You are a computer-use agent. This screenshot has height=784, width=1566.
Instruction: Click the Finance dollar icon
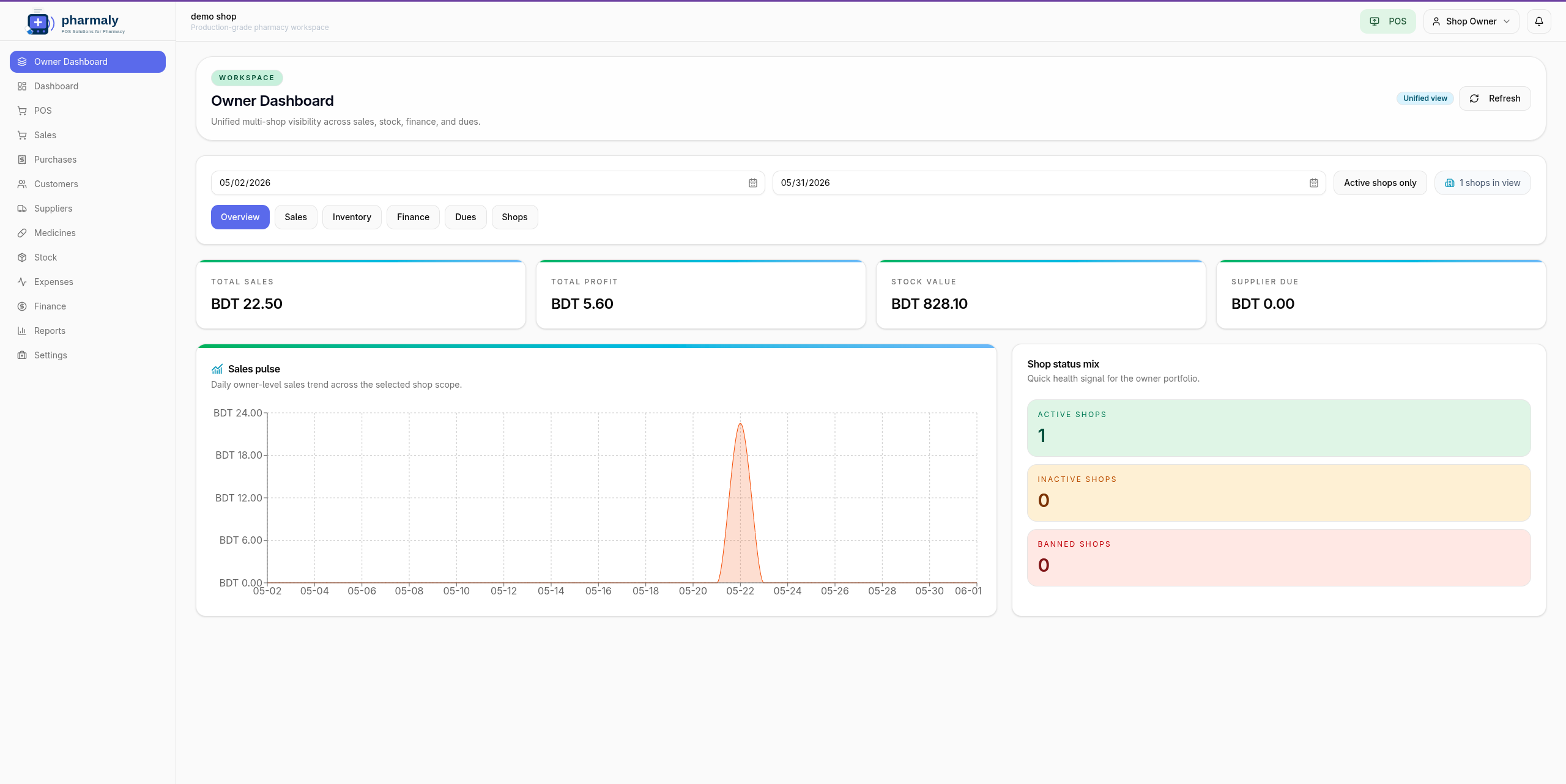tap(22, 306)
